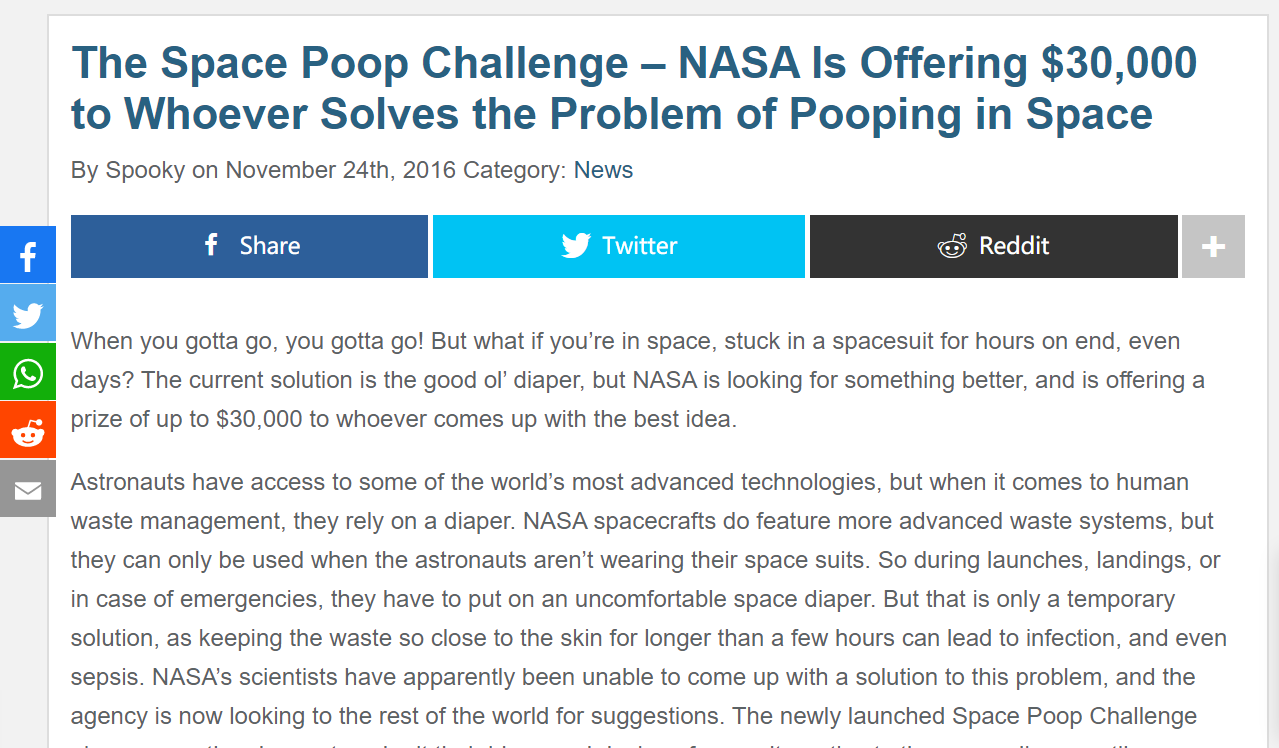Email the article using the gray envelope icon
This screenshot has width=1279, height=748.
tap(28, 489)
